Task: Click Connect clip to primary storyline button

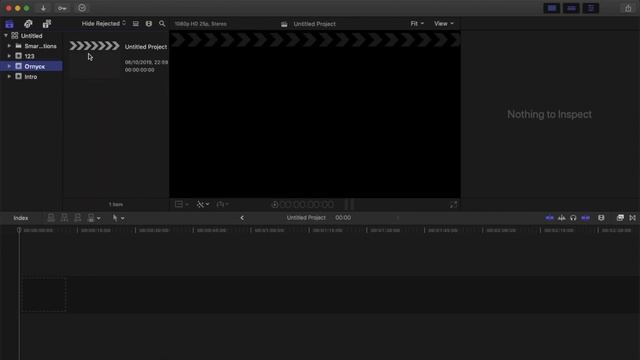Action: (x=51, y=218)
